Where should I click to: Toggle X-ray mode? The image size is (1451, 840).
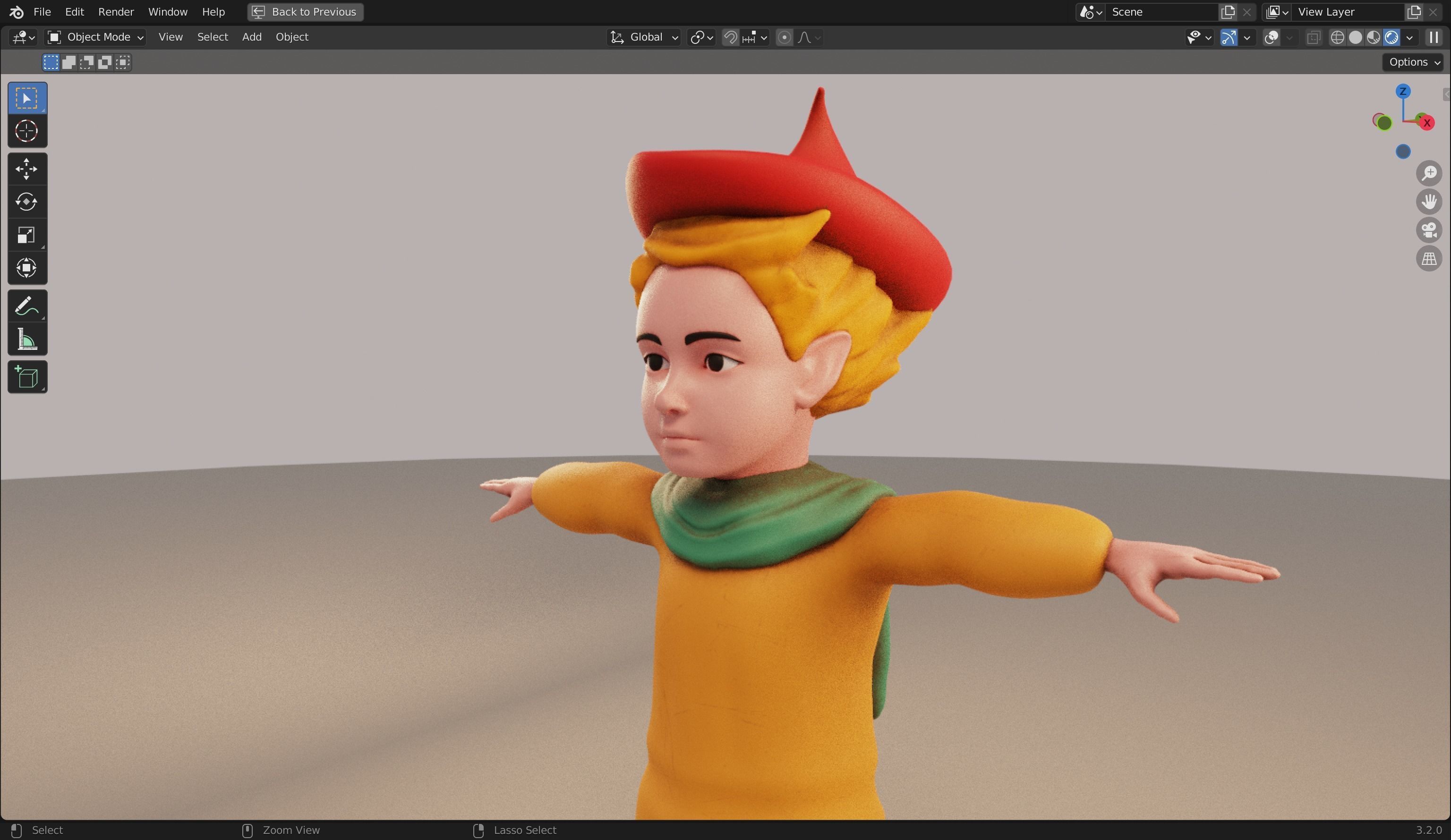(1314, 37)
